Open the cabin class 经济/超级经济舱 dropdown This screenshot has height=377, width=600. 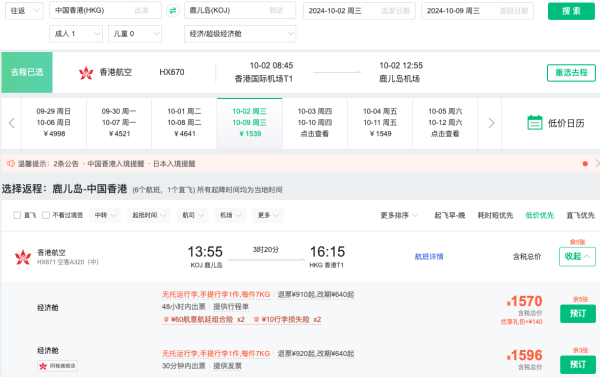pos(240,34)
